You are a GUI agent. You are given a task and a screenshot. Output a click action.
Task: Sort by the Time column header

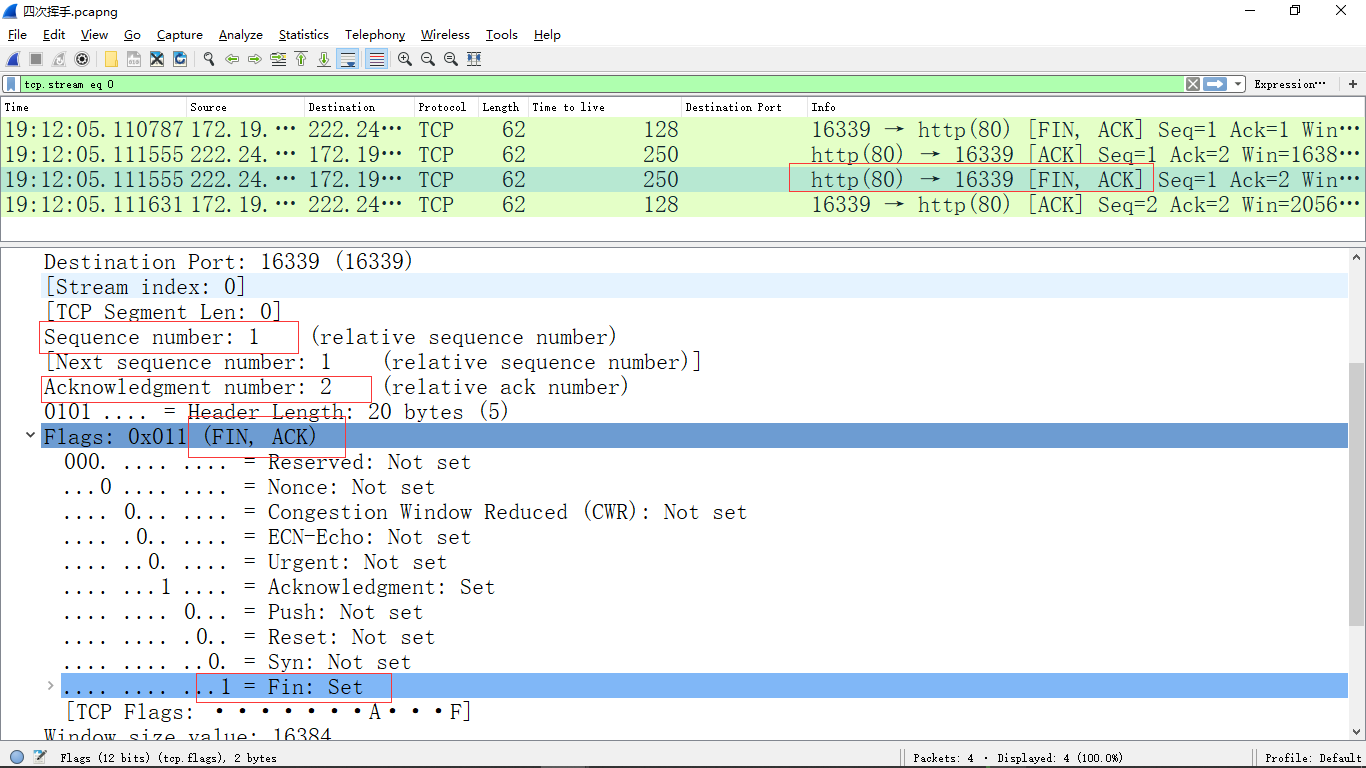(94, 107)
